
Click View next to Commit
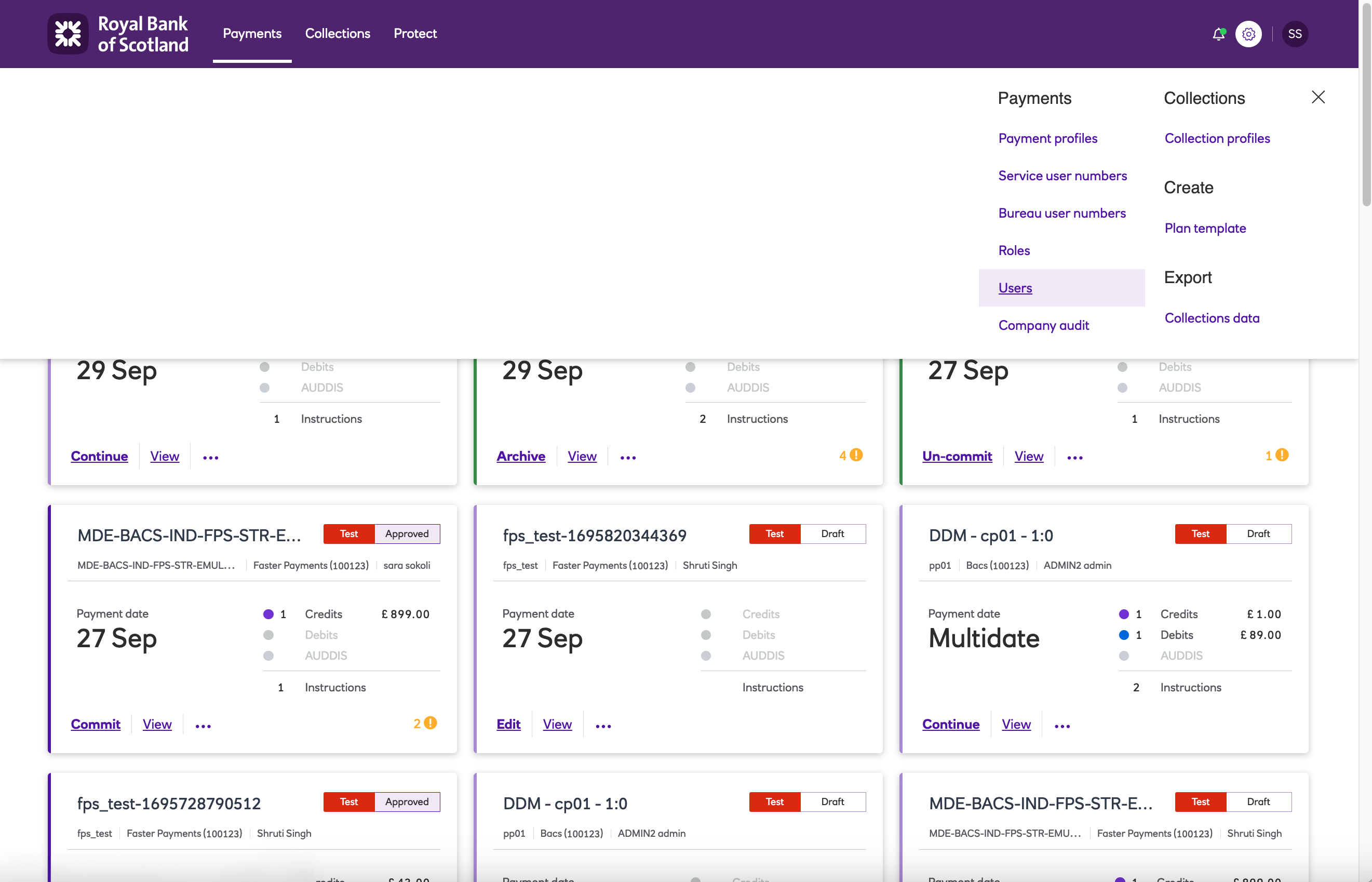point(157,724)
